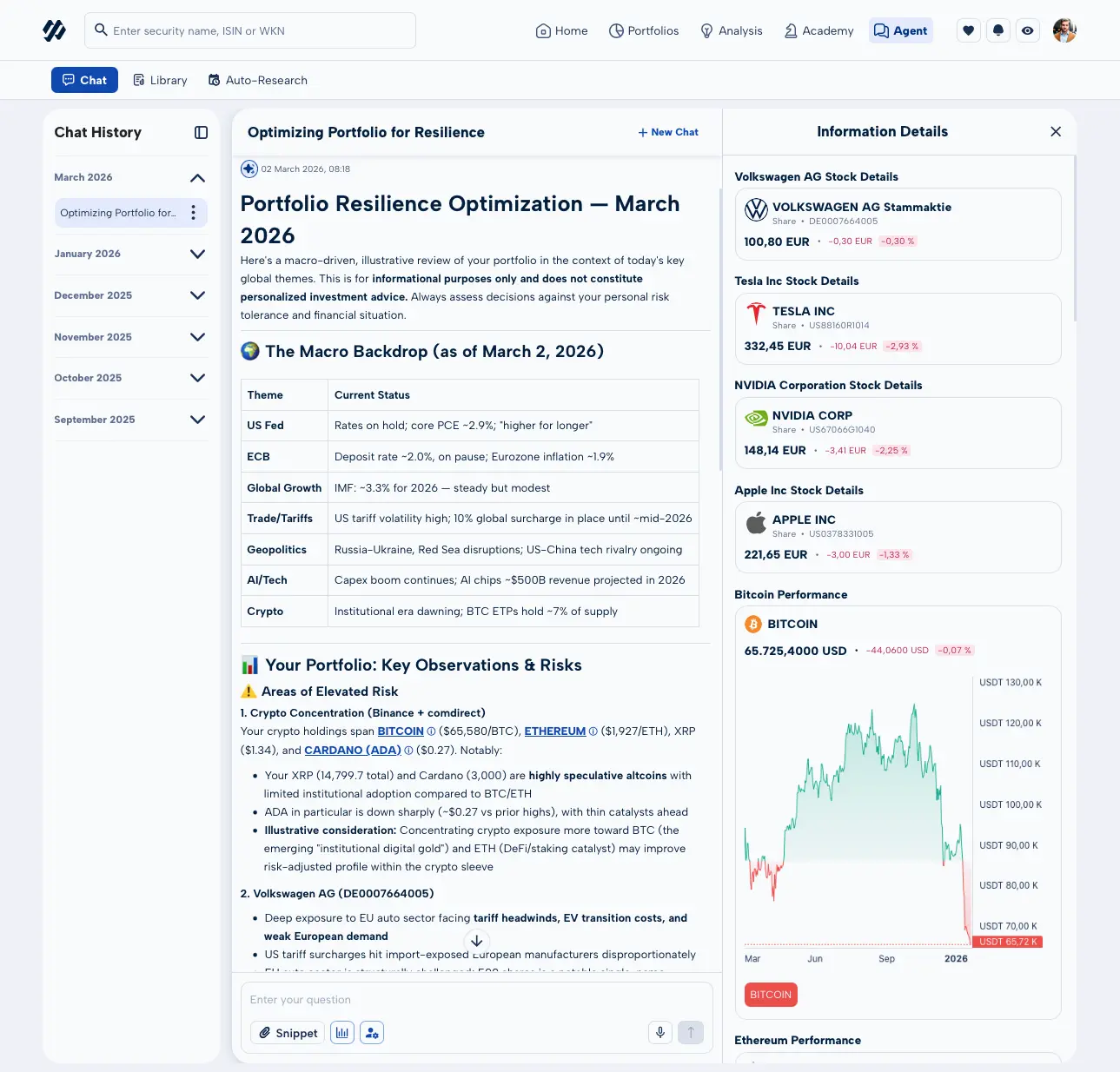Attach a Snippet via the paperclip icon

pyautogui.click(x=287, y=1033)
